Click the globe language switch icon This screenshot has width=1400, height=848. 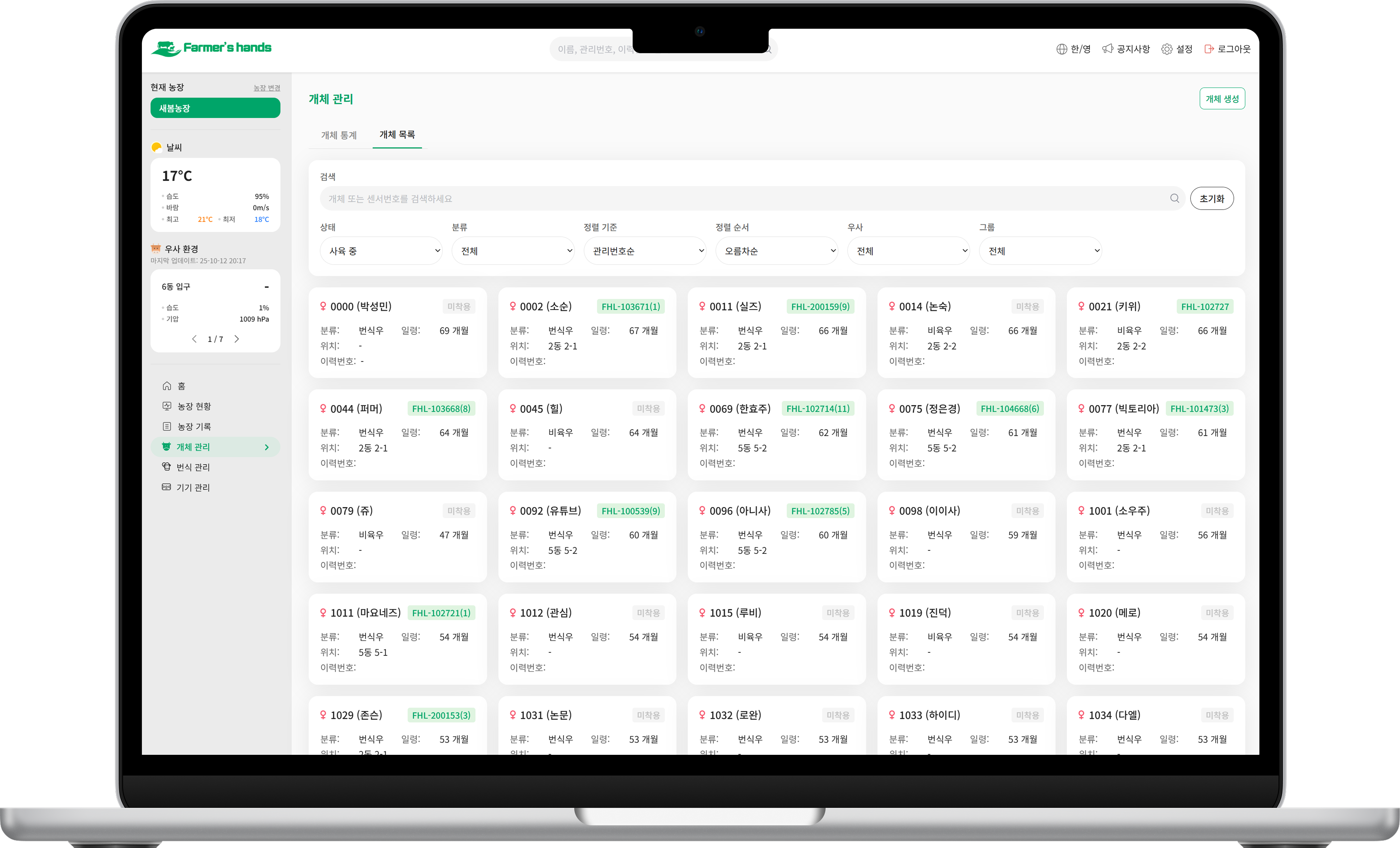coord(1061,49)
